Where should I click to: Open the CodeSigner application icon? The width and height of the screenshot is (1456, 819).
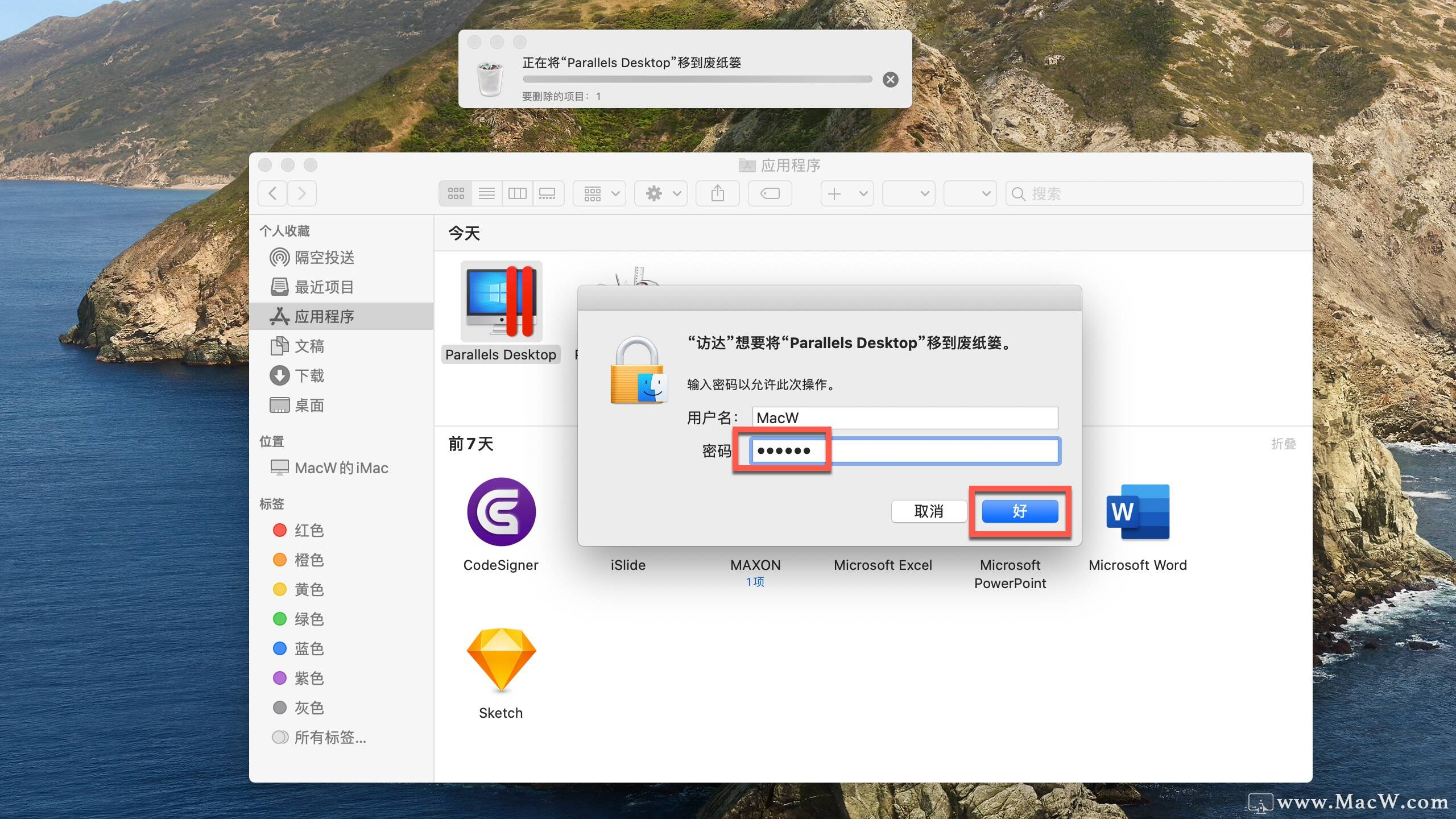click(501, 511)
